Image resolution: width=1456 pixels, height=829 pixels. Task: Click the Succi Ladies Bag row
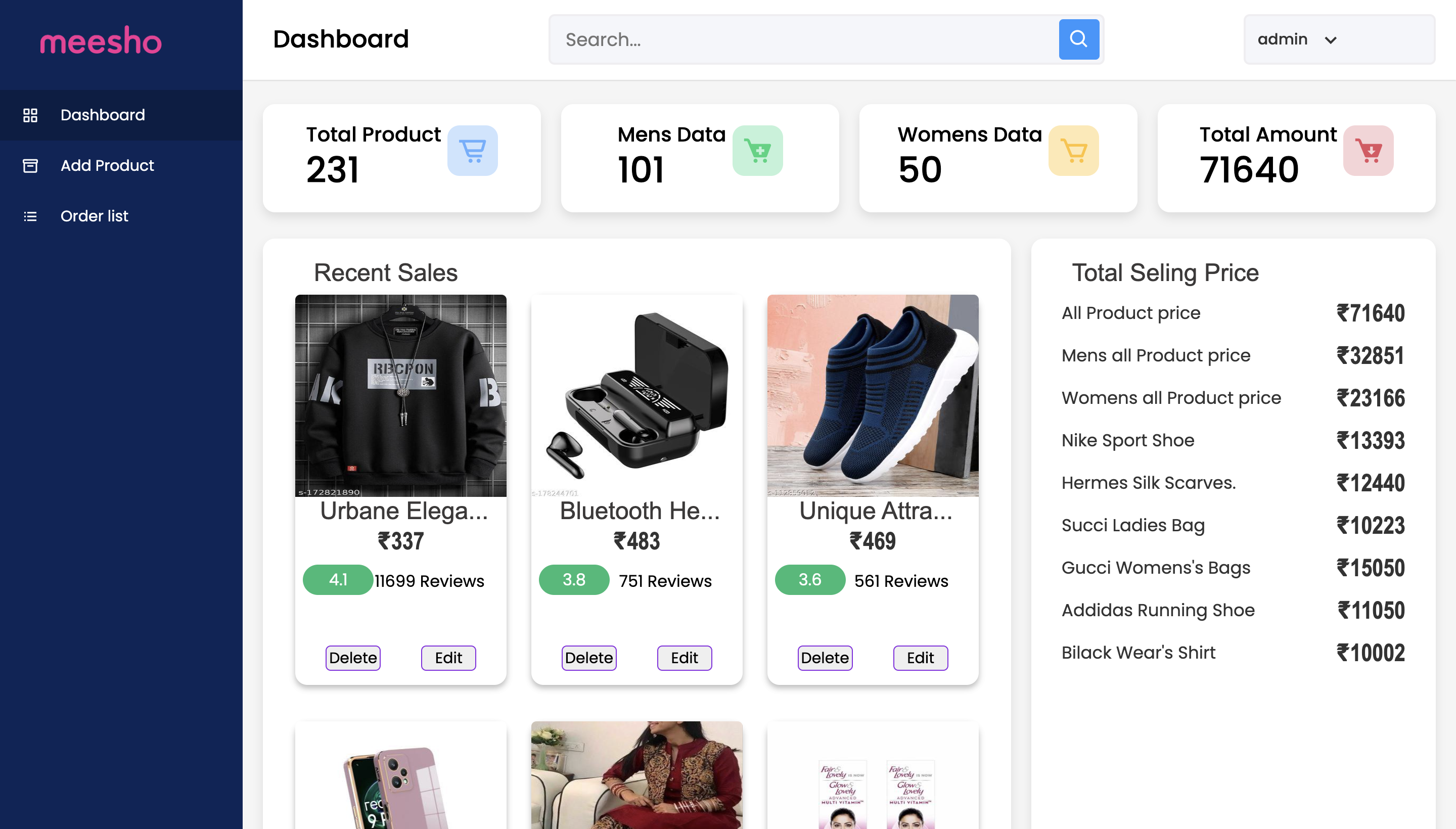point(1233,526)
